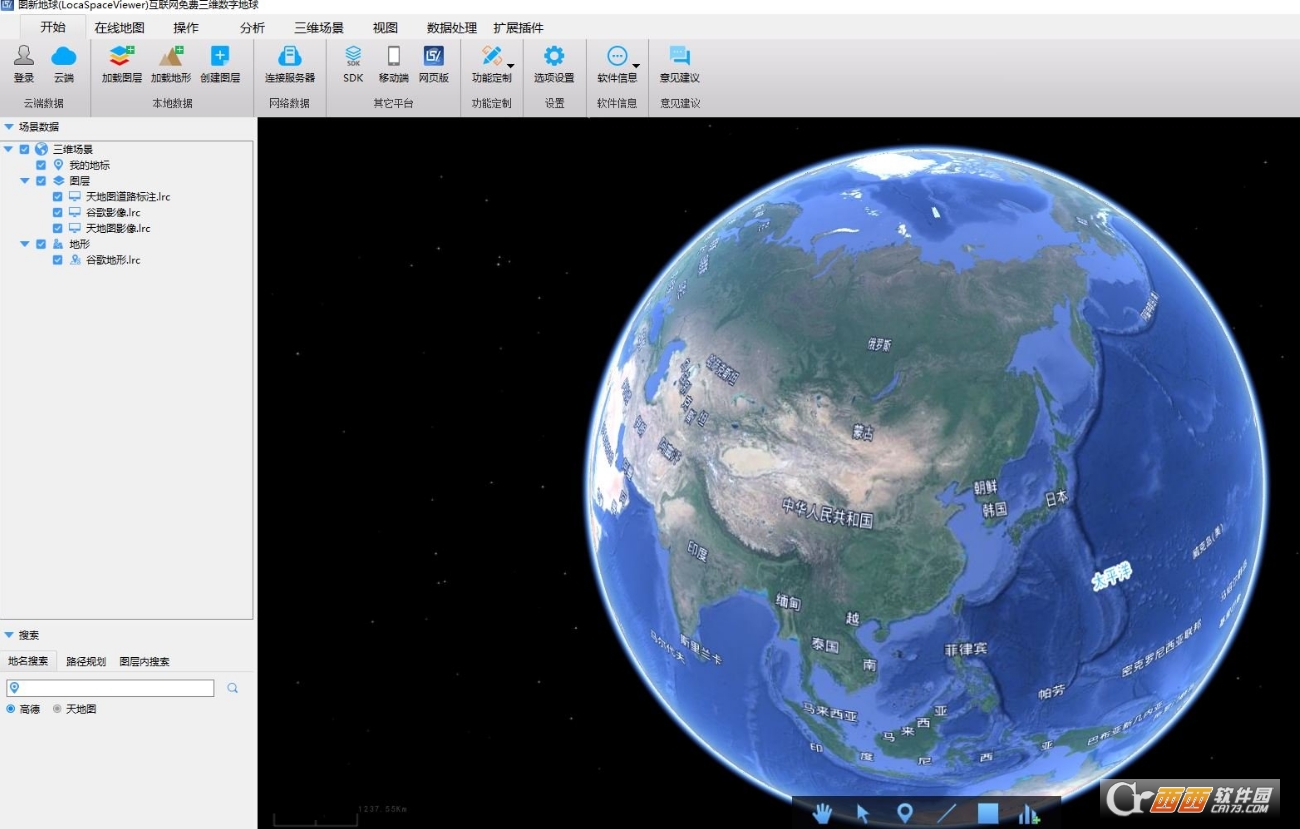Open the 功能定制 dropdown arrow
Image resolution: width=1300 pixels, height=829 pixels.
pyautogui.click(x=510, y=66)
